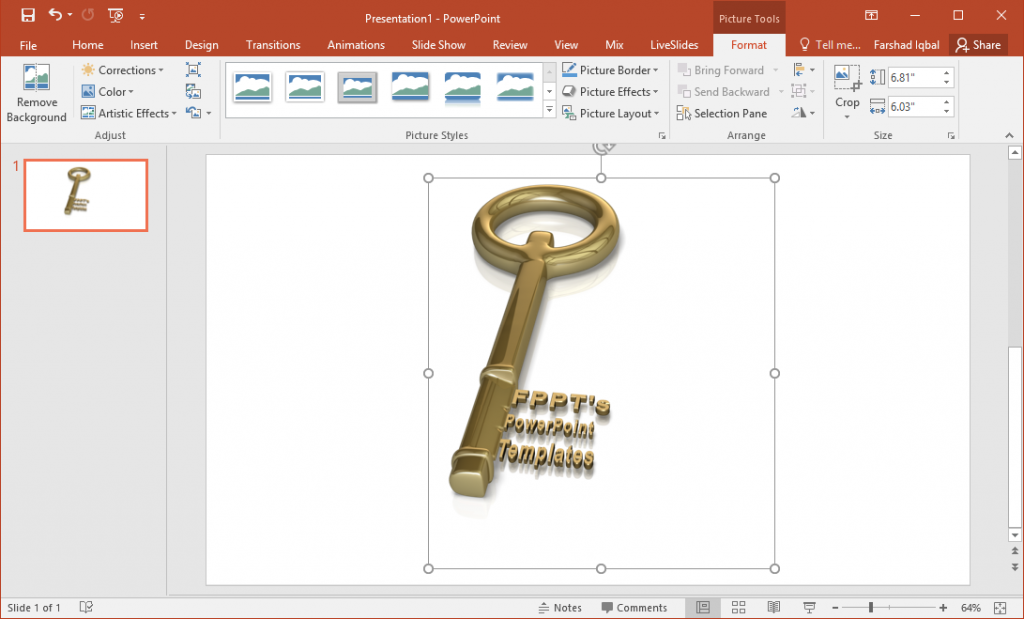
Task: Open Picture Layout options
Action: point(611,113)
